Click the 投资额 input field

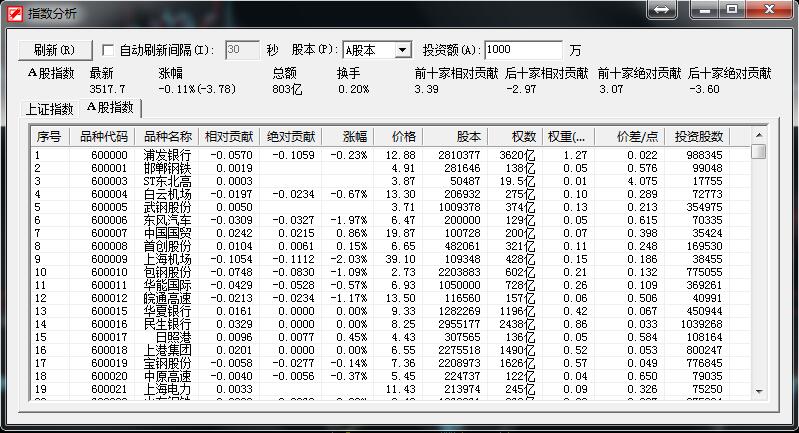click(523, 50)
